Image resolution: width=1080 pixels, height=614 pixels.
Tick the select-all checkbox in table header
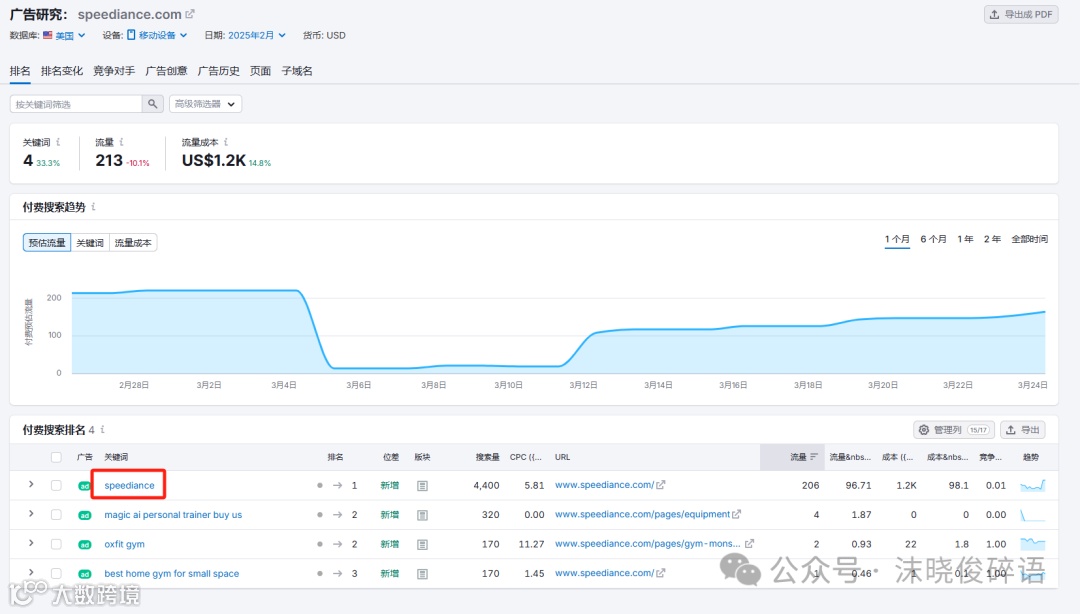56,457
